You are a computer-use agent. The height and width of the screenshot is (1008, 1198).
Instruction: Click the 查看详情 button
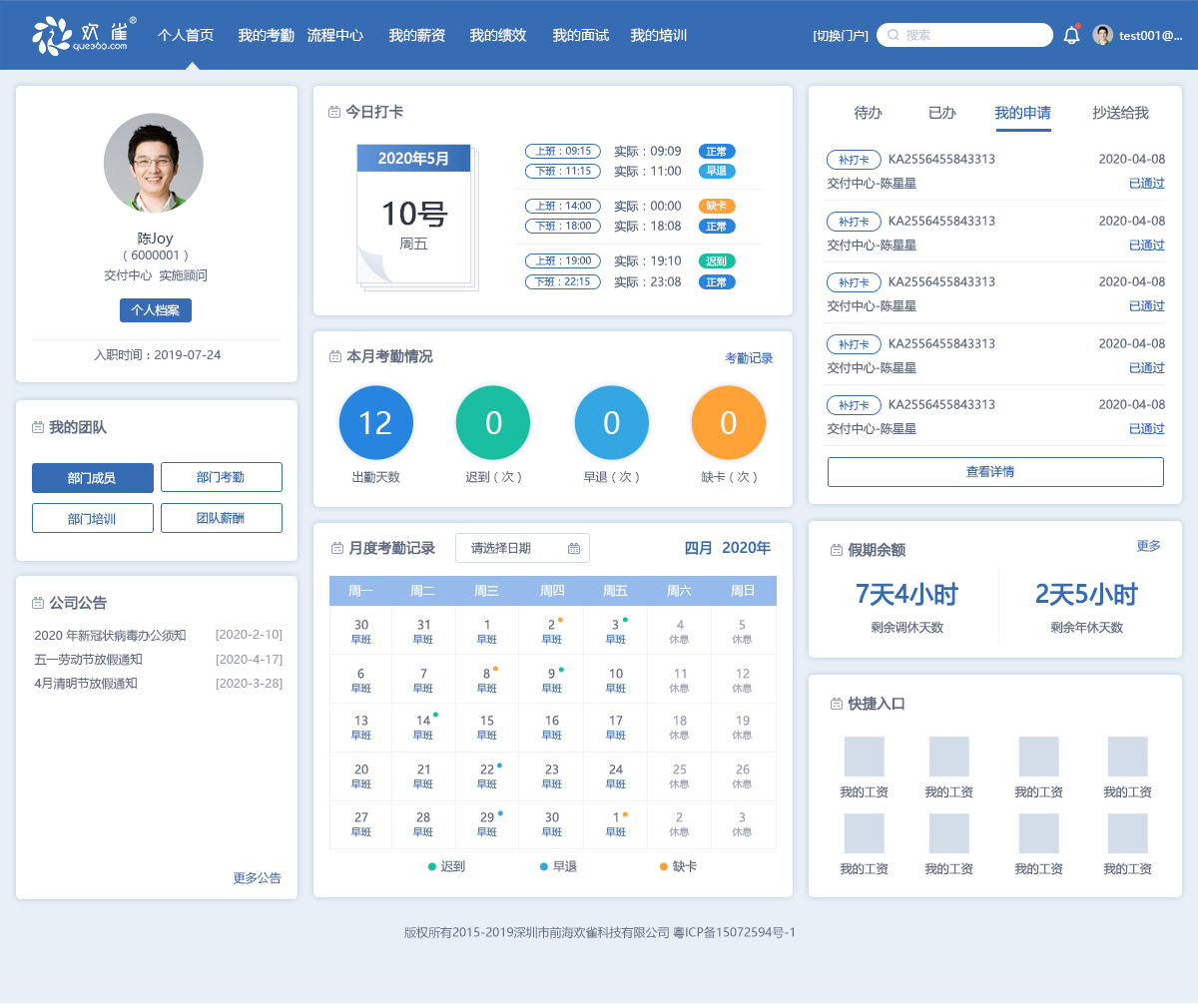click(994, 472)
